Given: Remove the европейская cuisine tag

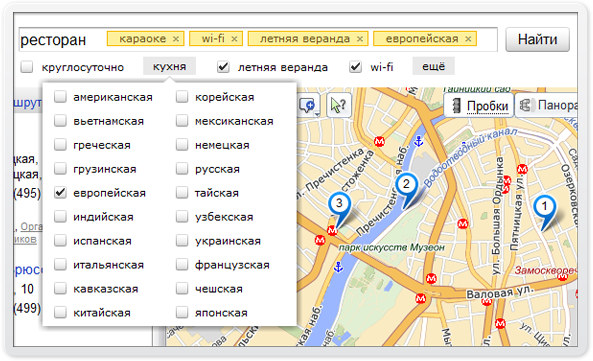Looking at the screenshot, I should coord(468,39).
